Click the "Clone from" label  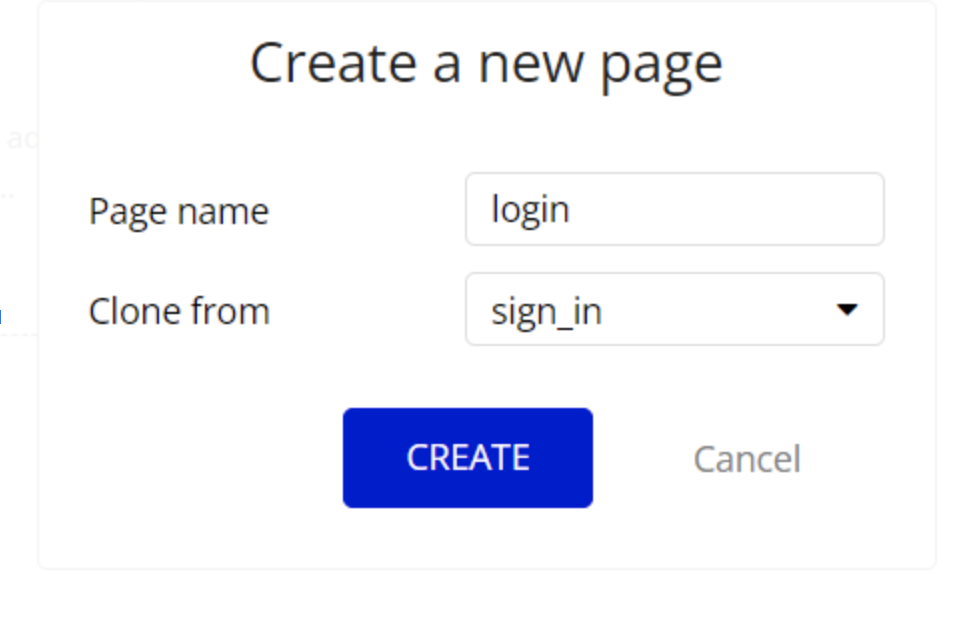coord(179,311)
